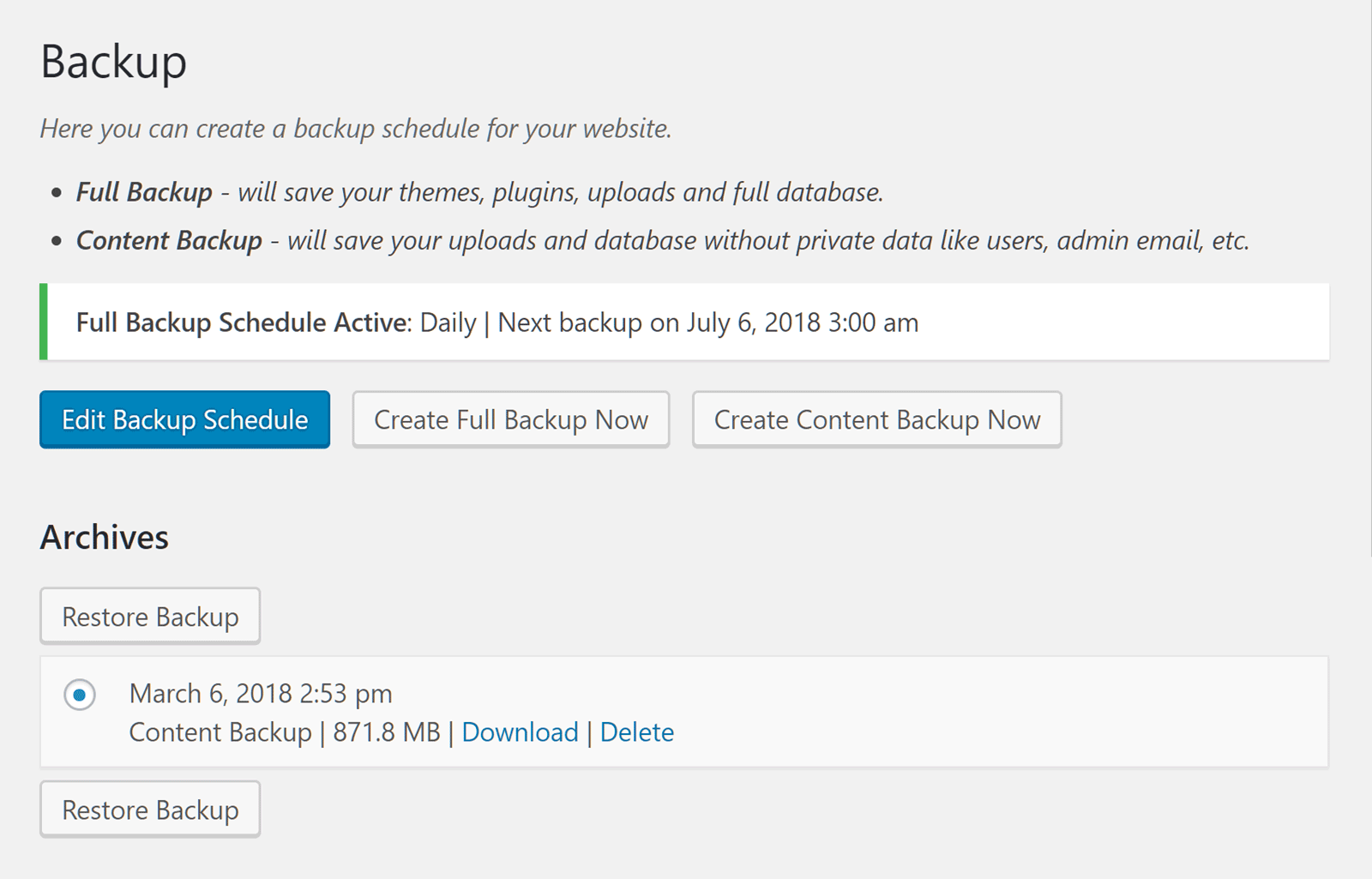Click the July 6, 2018 next backup time

pyautogui.click(x=802, y=322)
